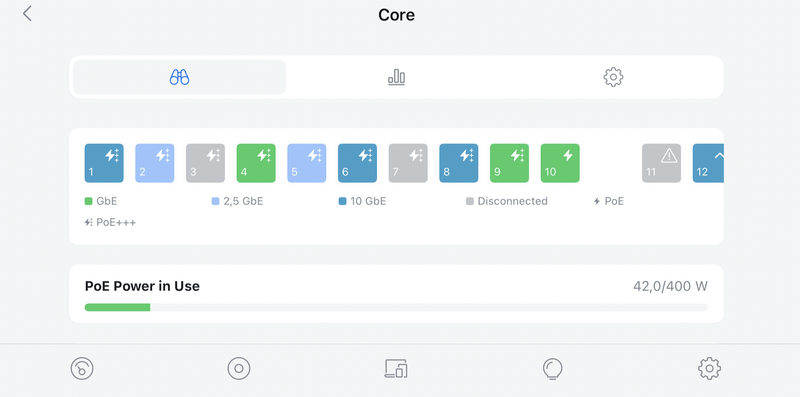Open the bottom bar settings gear
This screenshot has height=397, width=800.
[x=709, y=368]
